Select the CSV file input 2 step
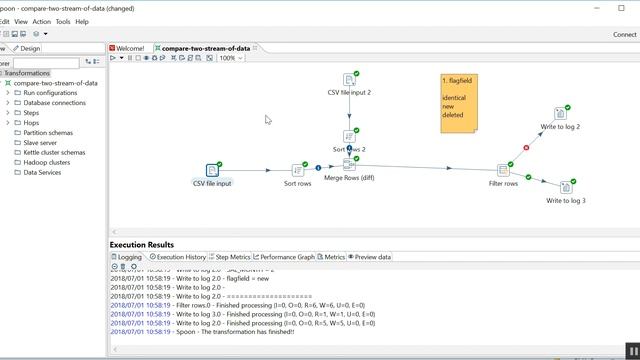Viewport: 640px width, 360px height. (349, 79)
